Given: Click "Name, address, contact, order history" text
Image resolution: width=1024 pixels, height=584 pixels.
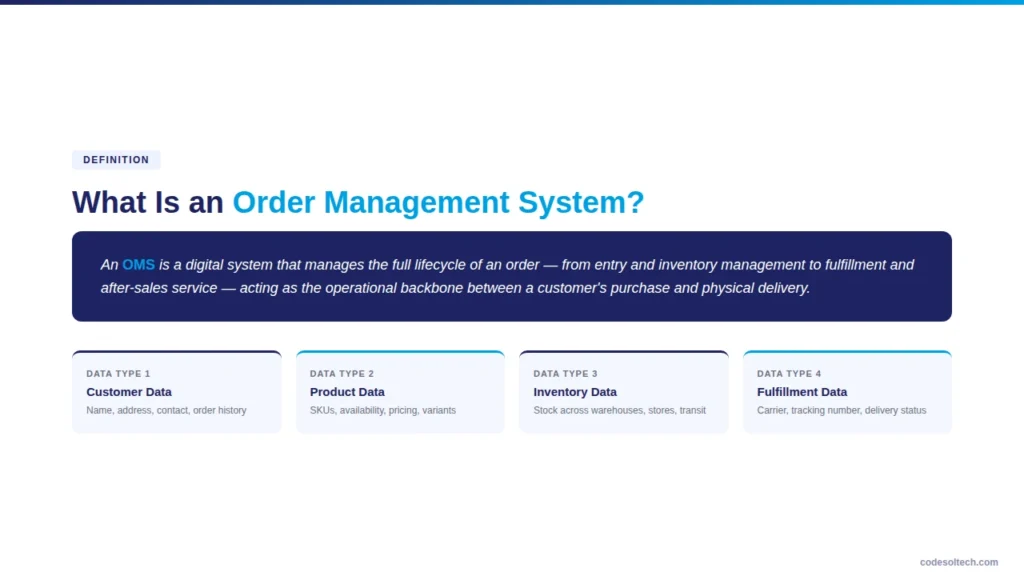Looking at the screenshot, I should tap(166, 410).
